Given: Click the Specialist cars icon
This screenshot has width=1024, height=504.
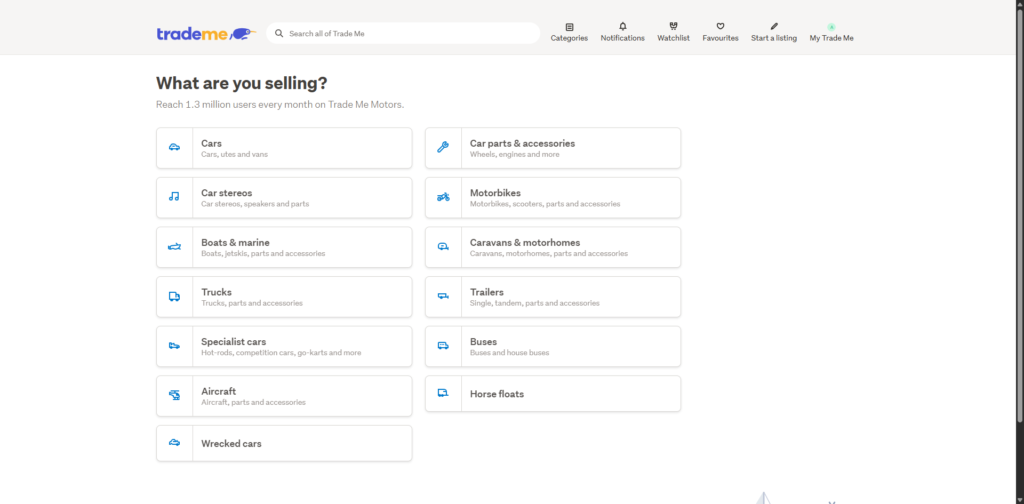Looking at the screenshot, I should tap(174, 346).
